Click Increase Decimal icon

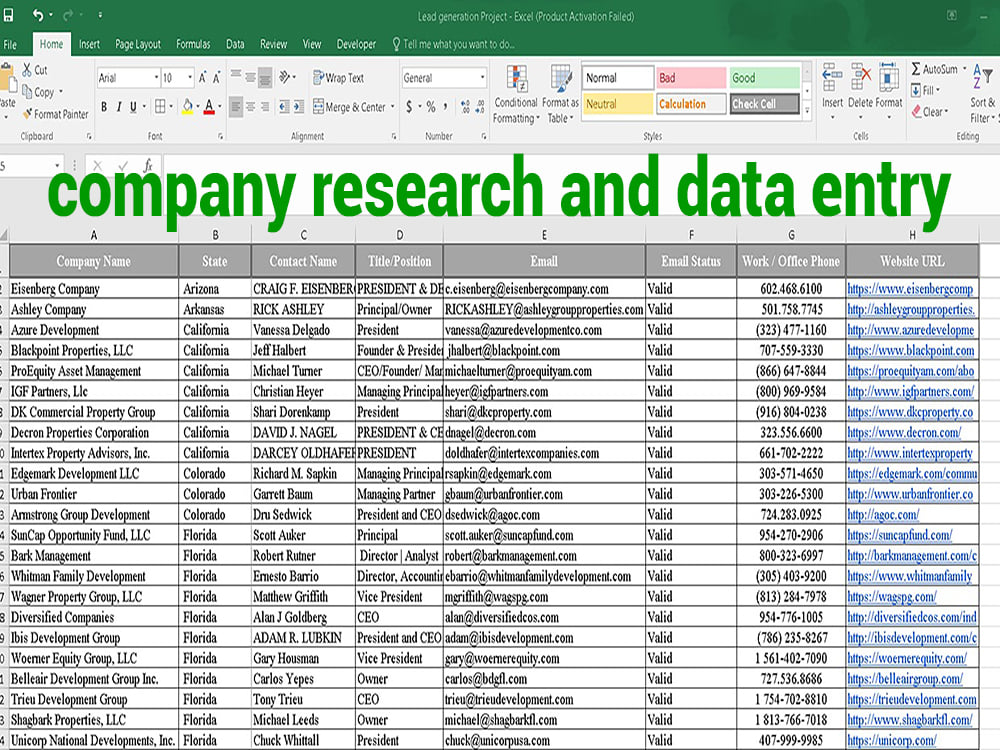click(x=465, y=107)
